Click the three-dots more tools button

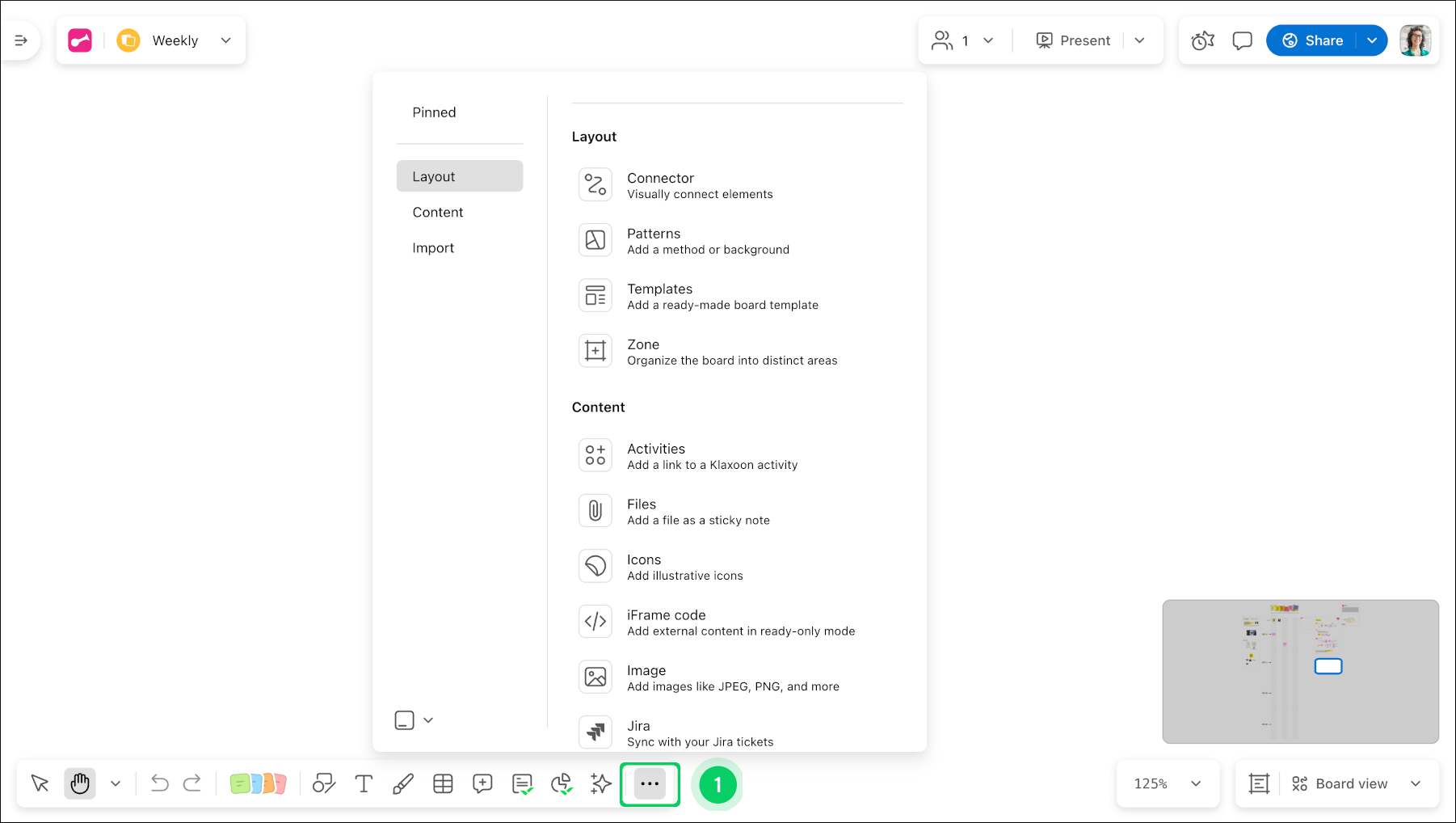point(650,783)
